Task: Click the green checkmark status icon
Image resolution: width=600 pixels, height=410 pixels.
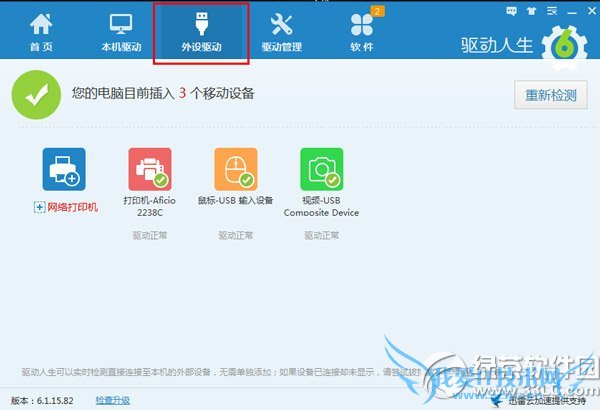Action: coord(36,95)
